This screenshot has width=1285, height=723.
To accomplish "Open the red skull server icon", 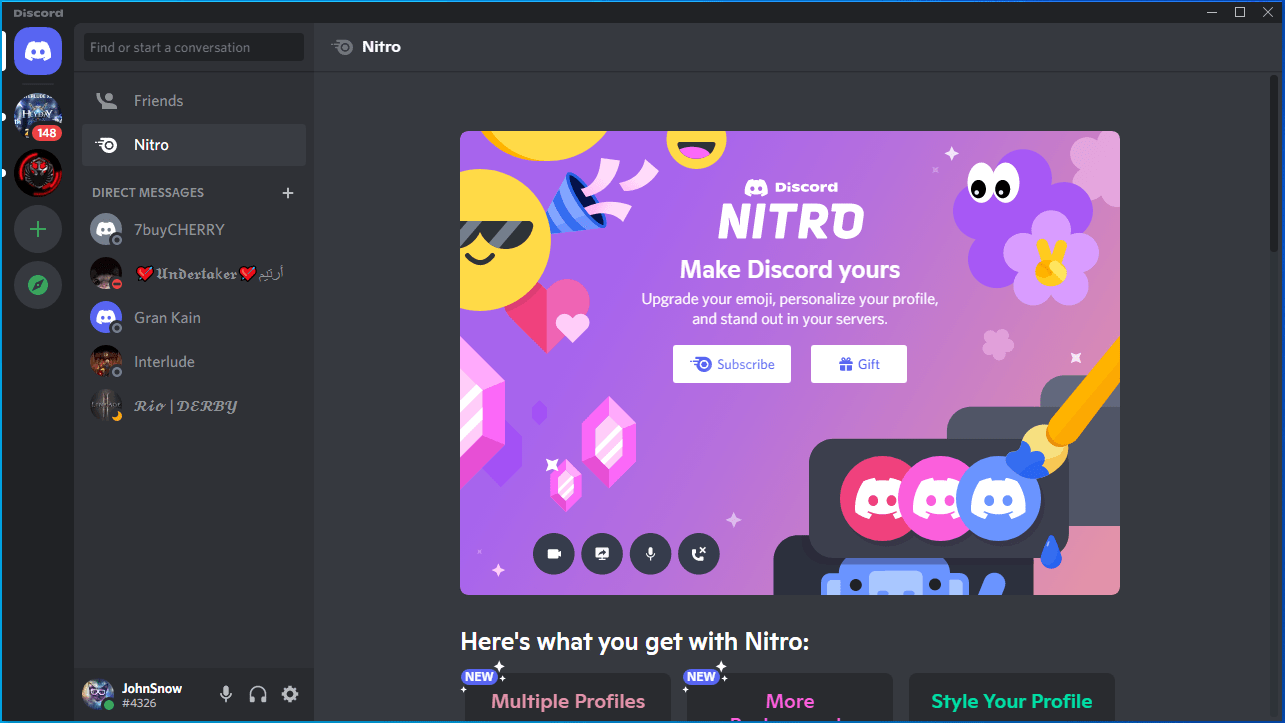I will coord(38,173).
